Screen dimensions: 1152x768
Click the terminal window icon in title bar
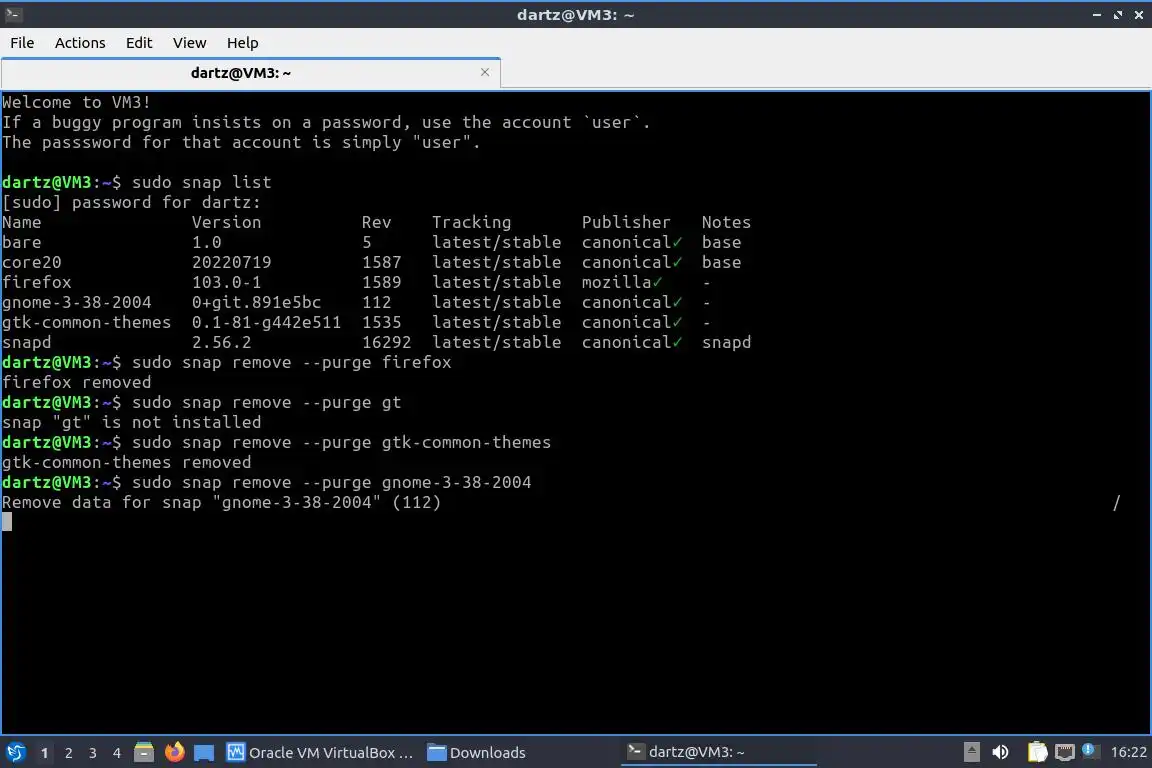coord(13,14)
